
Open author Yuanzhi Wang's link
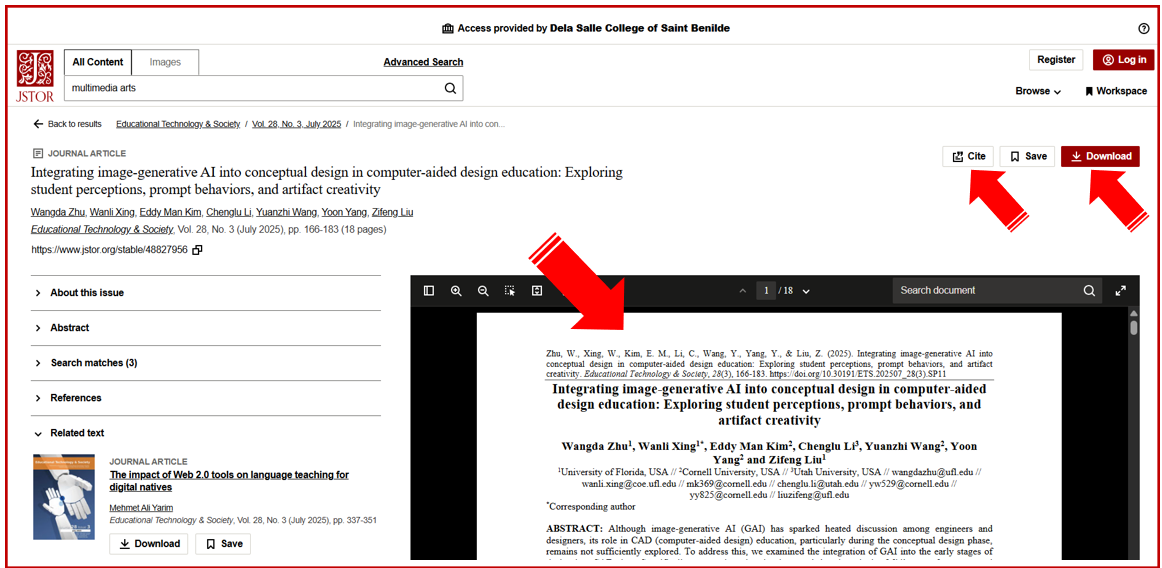tap(286, 212)
